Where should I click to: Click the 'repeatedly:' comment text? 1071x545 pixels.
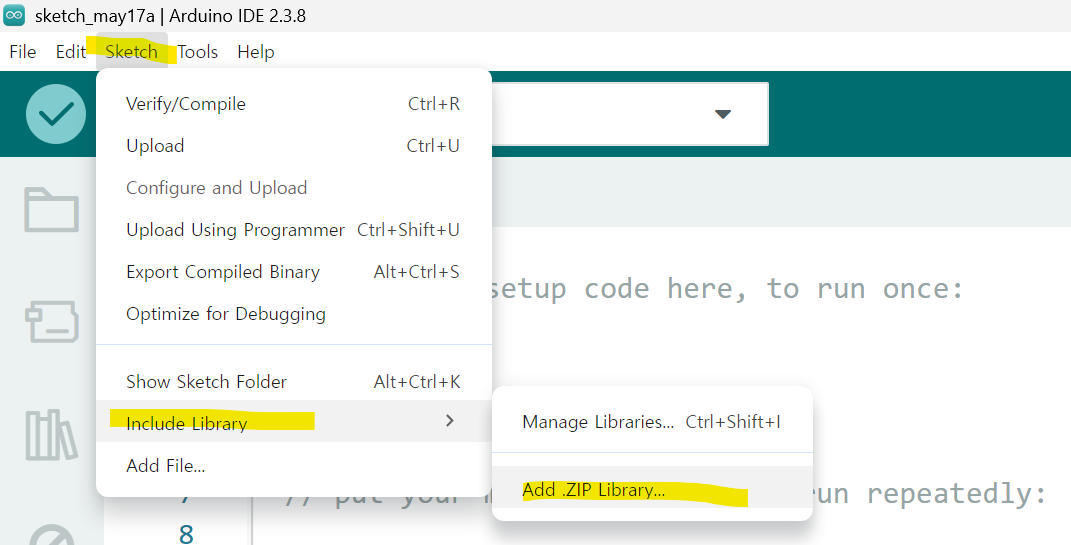coord(956,493)
